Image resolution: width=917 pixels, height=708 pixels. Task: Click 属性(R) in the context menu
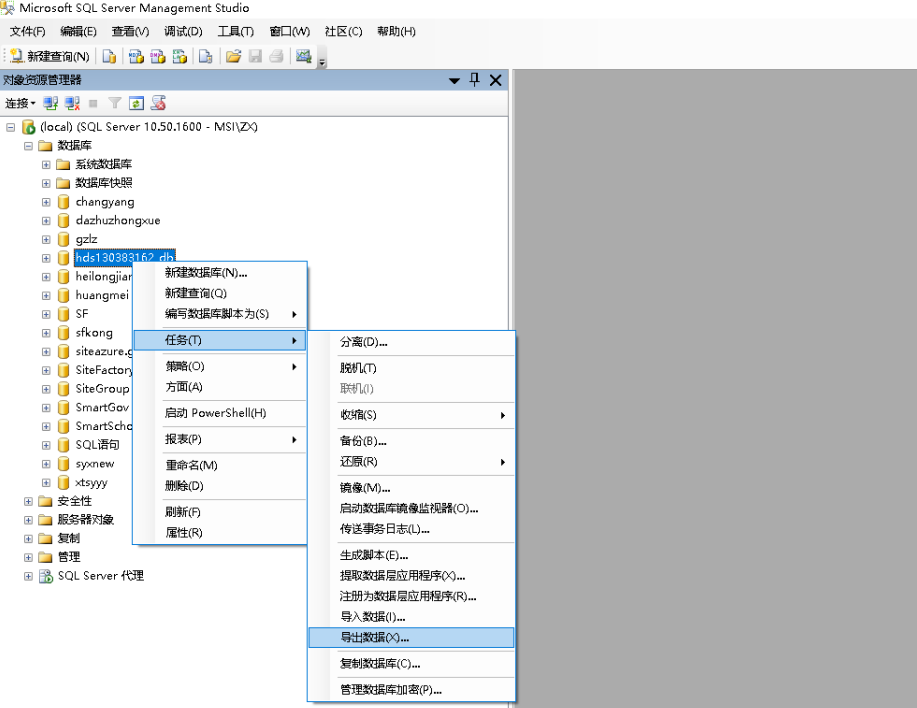183,533
